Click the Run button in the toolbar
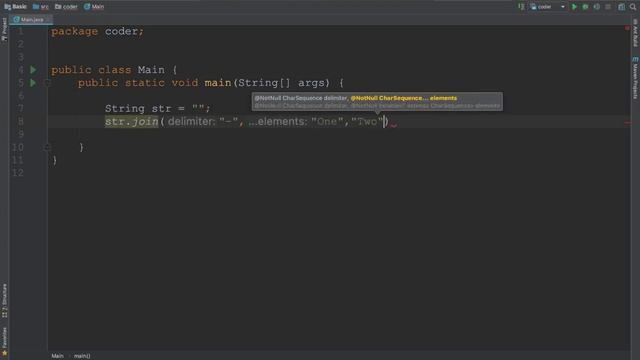640x360 pixels. tap(574, 7)
